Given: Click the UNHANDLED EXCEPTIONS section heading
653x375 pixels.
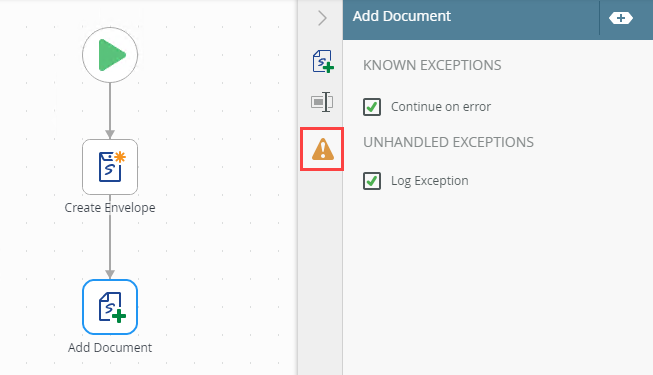Looking at the screenshot, I should click(448, 142).
